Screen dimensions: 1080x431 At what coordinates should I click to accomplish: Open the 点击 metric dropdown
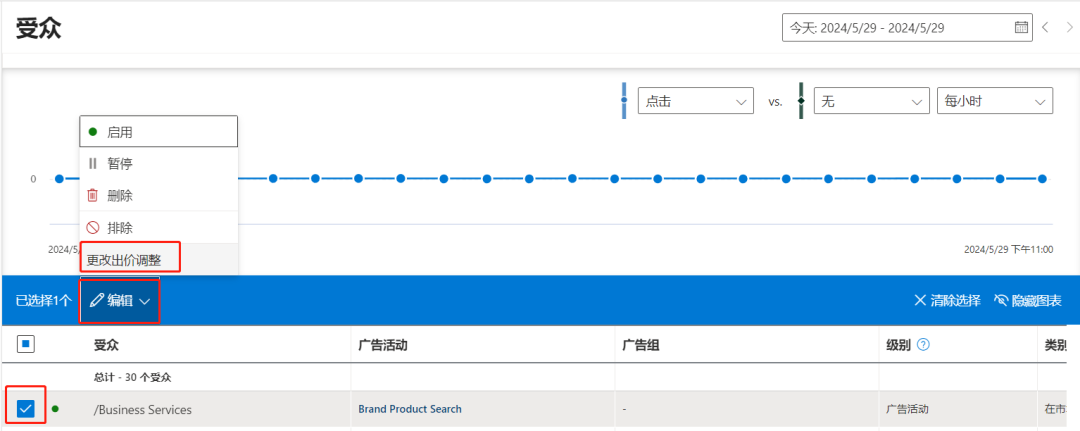click(x=694, y=101)
